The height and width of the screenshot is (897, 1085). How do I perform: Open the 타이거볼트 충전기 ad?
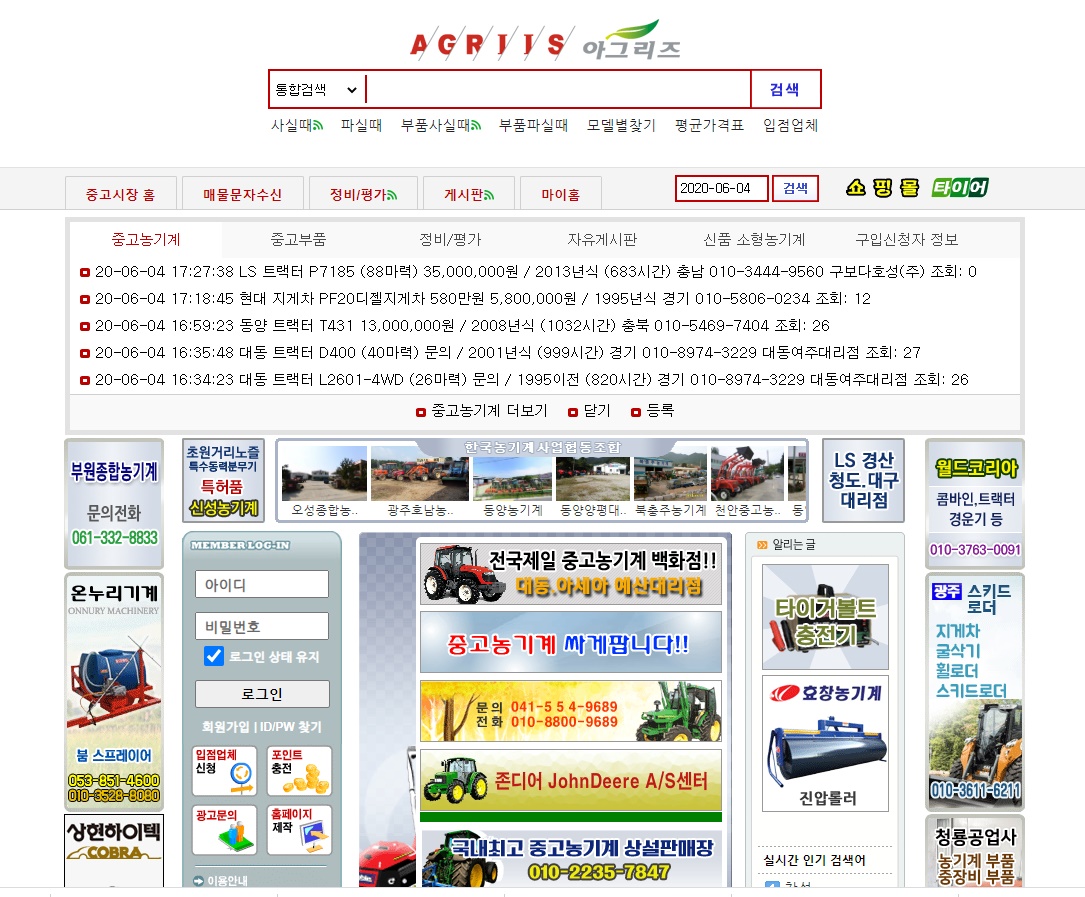click(x=826, y=617)
